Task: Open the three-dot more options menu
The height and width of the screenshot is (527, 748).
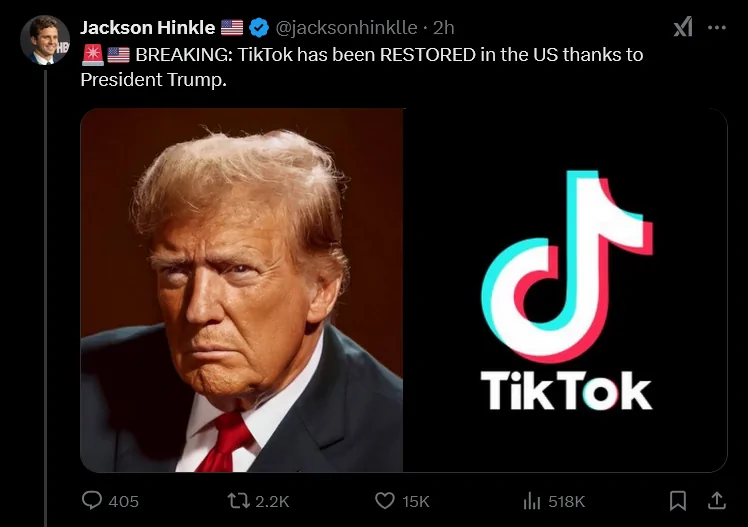Action: [717, 28]
